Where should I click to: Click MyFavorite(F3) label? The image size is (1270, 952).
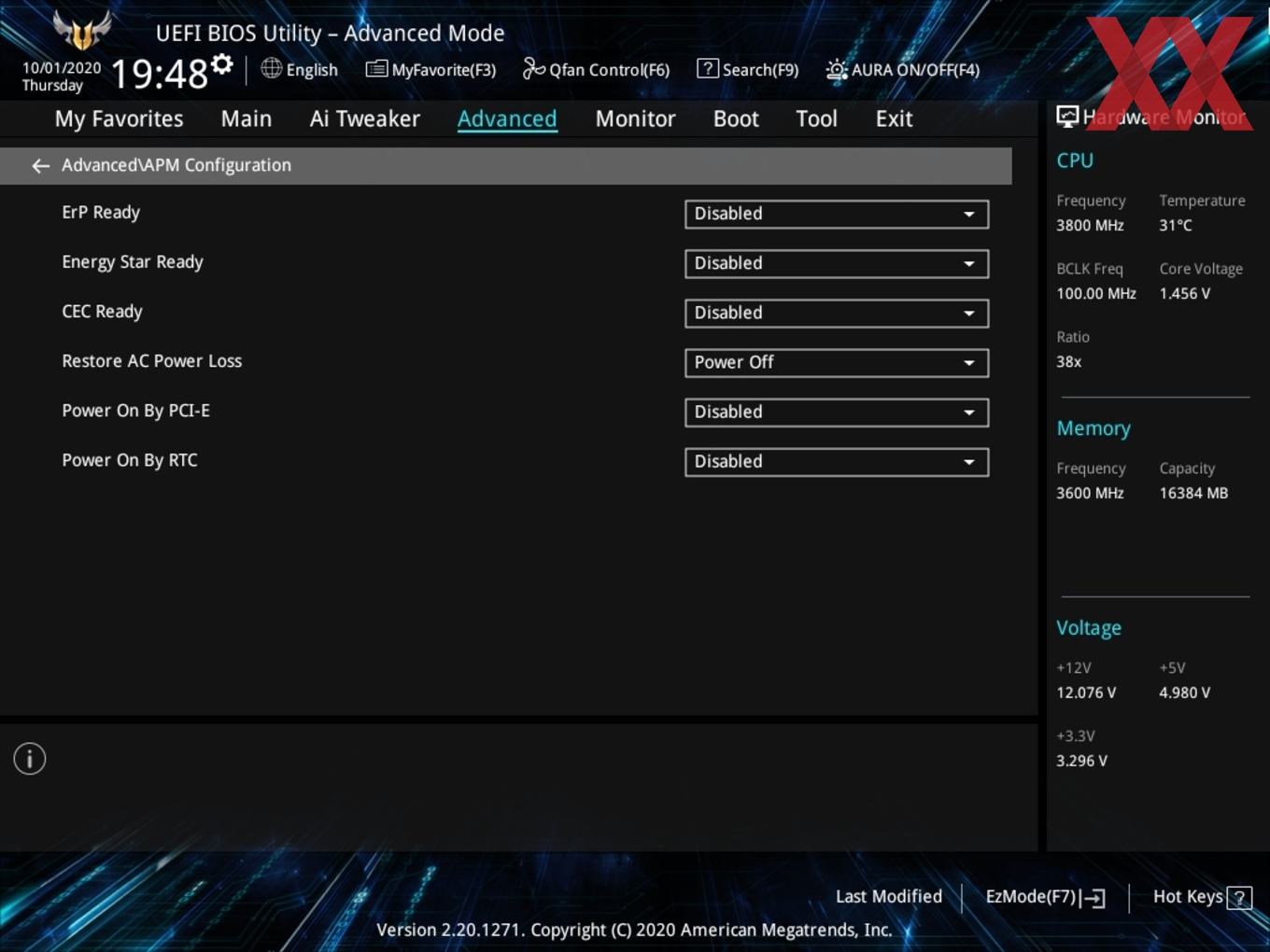tap(444, 70)
